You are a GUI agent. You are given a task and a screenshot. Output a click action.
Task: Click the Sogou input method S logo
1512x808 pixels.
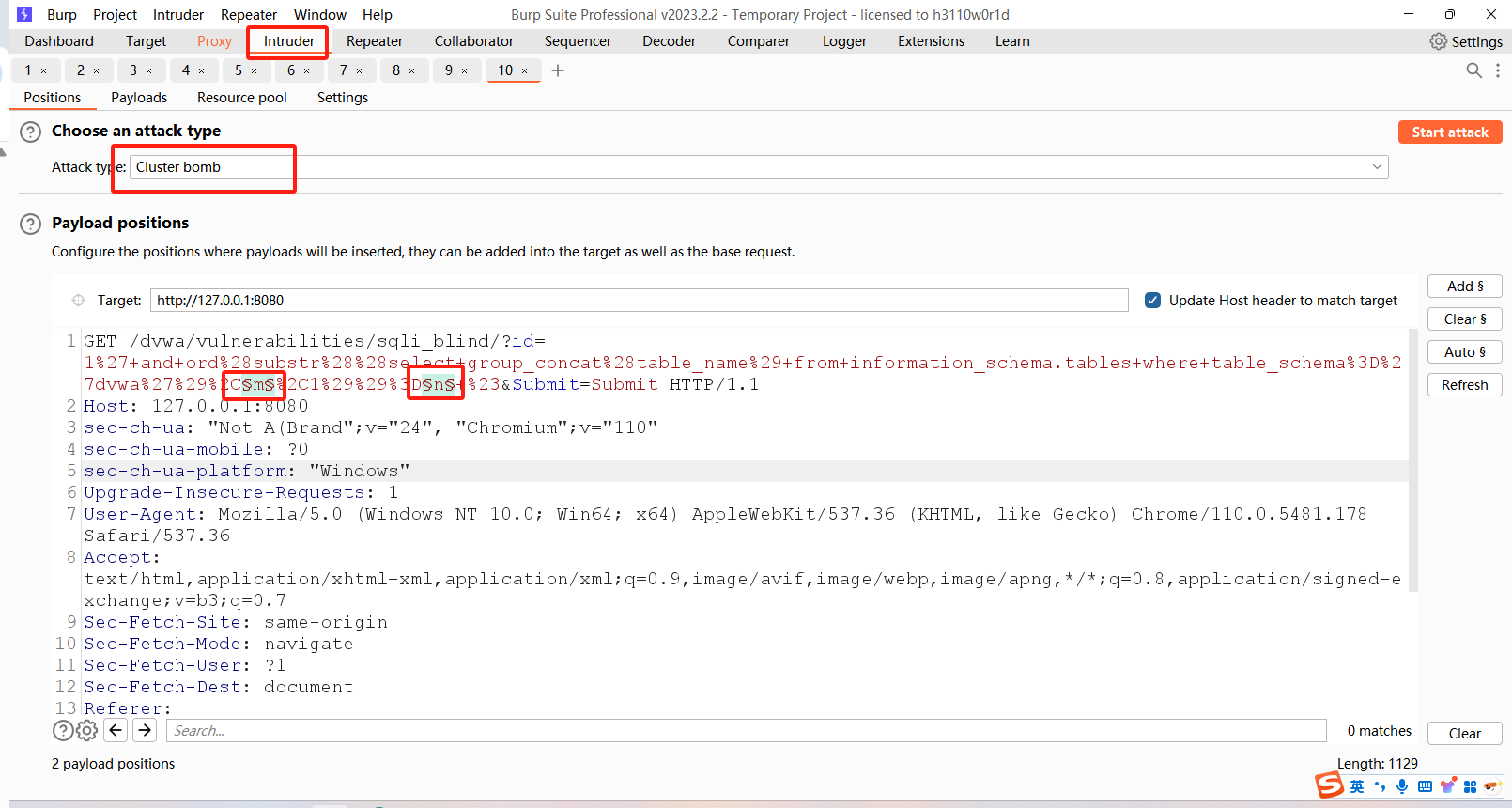click(x=1329, y=785)
